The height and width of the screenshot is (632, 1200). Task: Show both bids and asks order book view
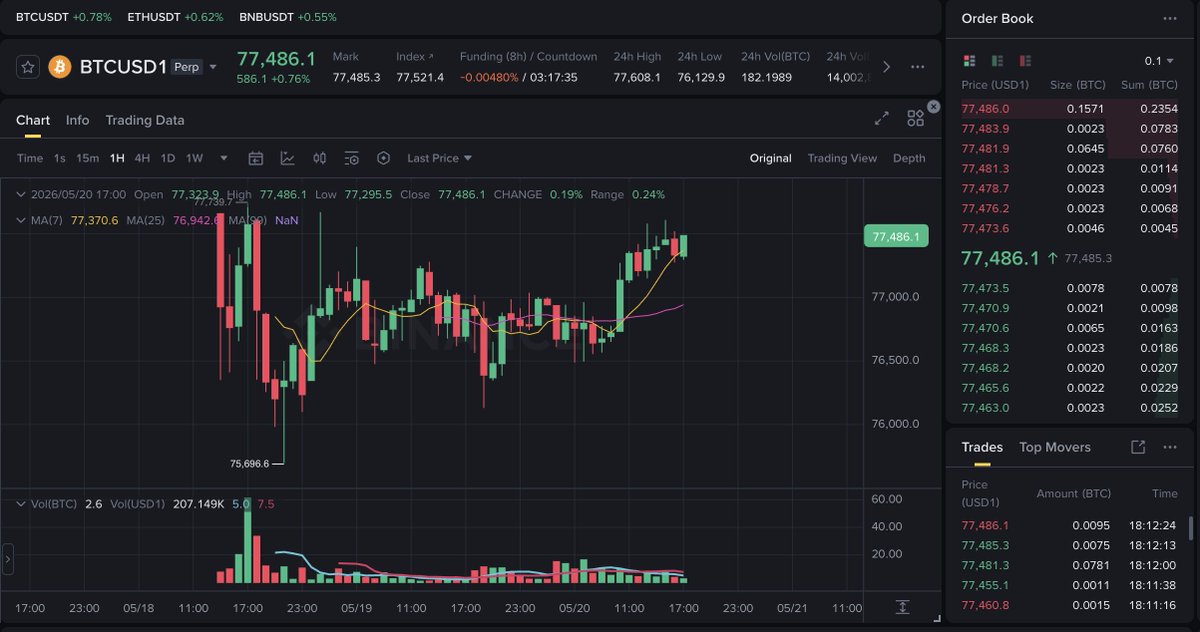969,61
